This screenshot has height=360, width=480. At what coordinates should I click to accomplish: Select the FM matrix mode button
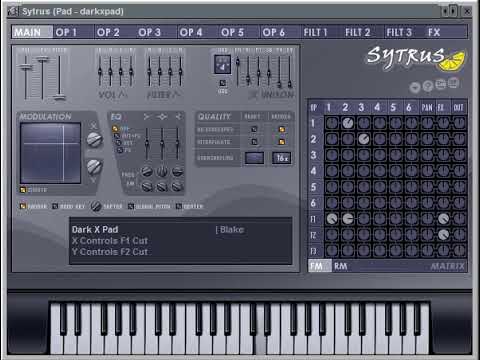[x=319, y=266]
